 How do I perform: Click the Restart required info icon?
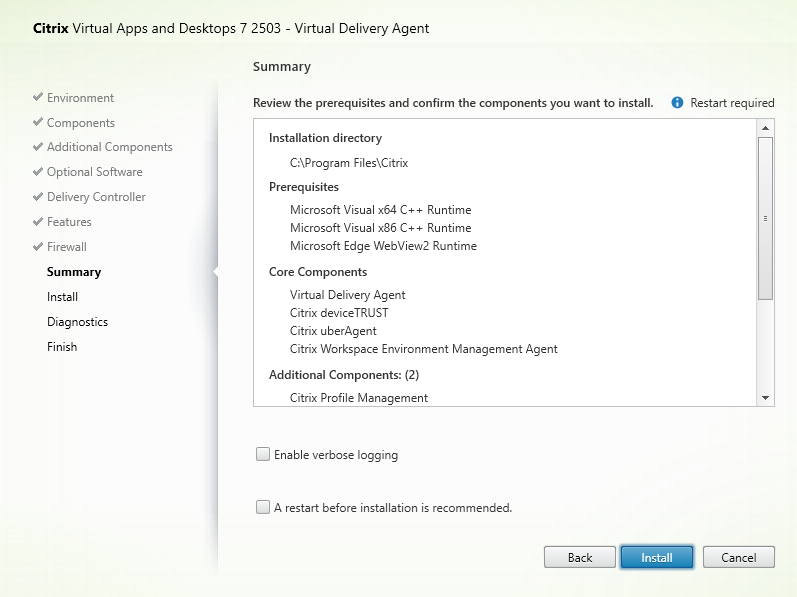[677, 103]
